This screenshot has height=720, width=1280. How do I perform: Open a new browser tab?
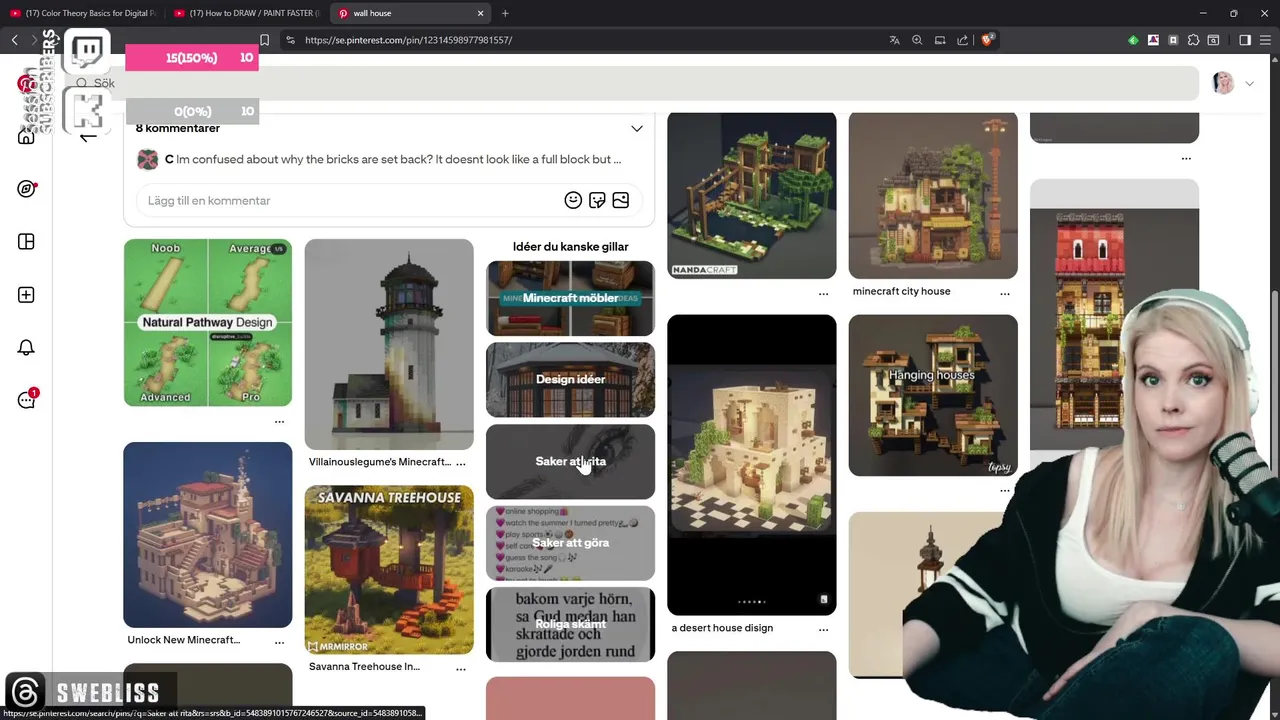[505, 13]
